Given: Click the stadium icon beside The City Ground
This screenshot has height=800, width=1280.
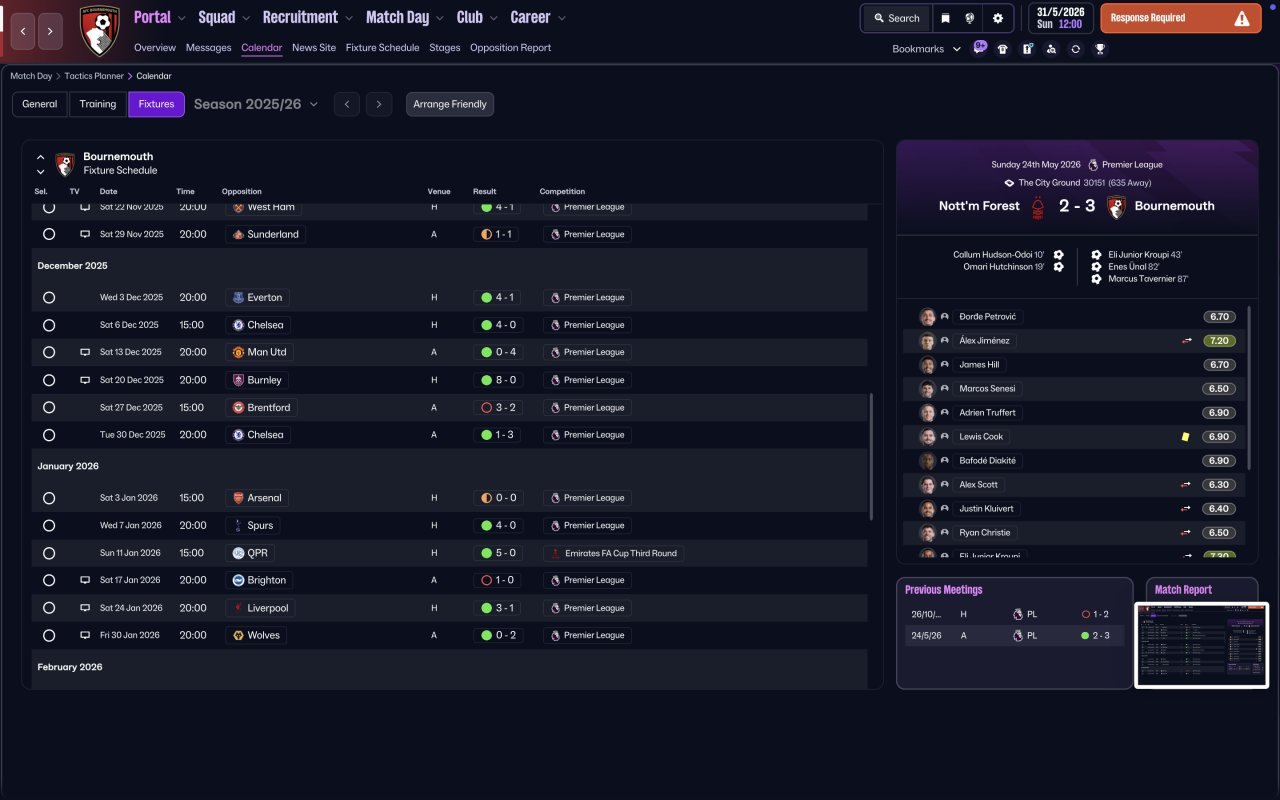Looking at the screenshot, I should (x=1010, y=183).
